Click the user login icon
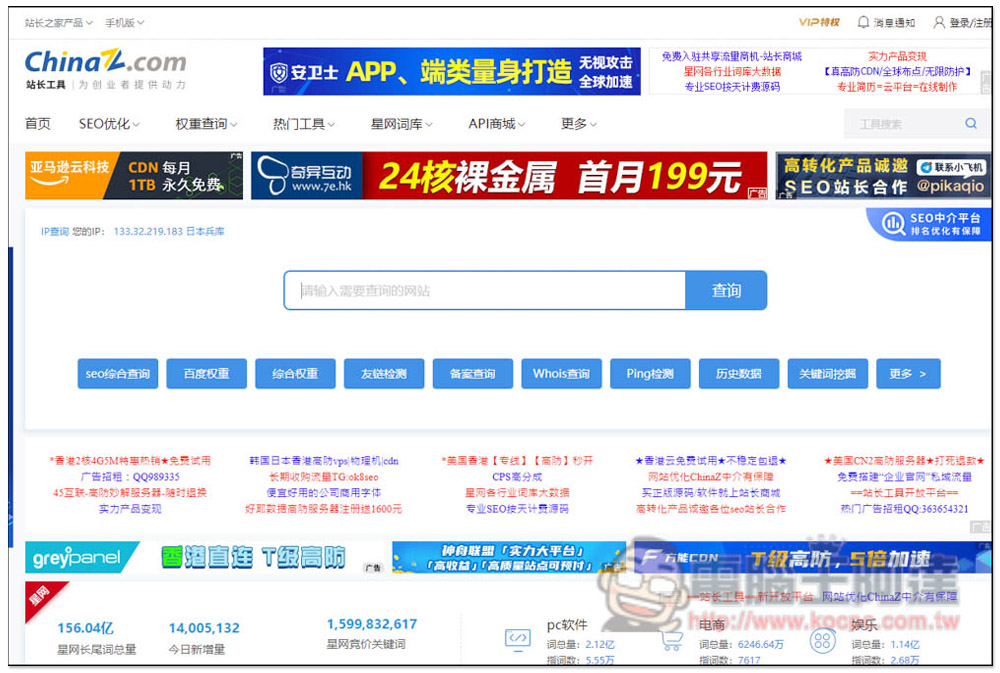Viewport: 1000px width, 673px height. coord(939,22)
